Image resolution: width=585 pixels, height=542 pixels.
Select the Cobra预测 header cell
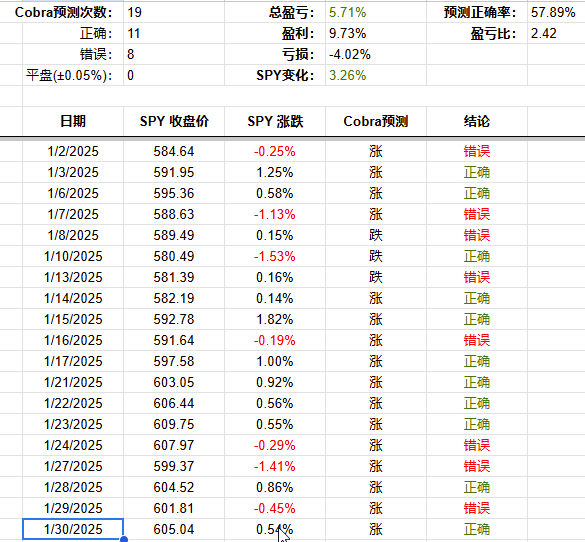pos(376,121)
